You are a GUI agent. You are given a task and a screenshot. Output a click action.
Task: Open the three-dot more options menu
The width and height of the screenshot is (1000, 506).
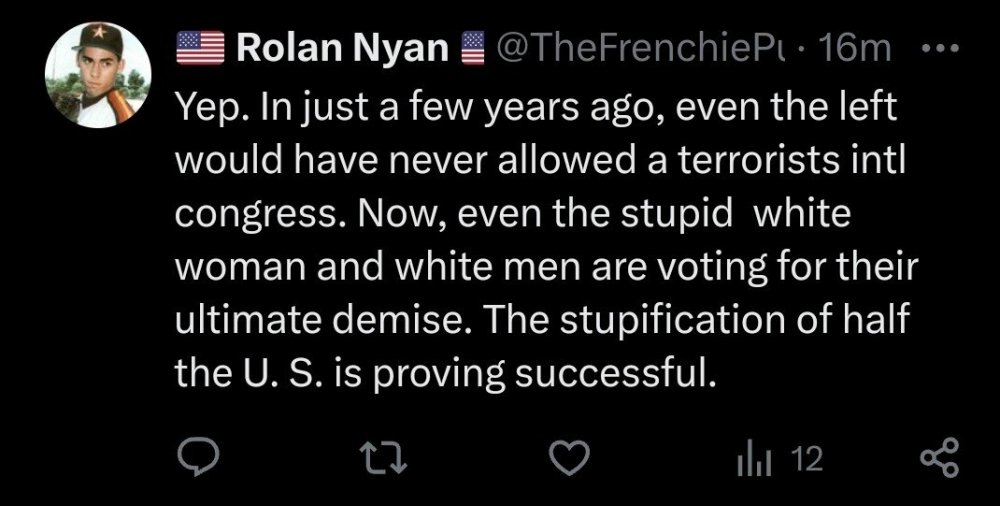[943, 48]
